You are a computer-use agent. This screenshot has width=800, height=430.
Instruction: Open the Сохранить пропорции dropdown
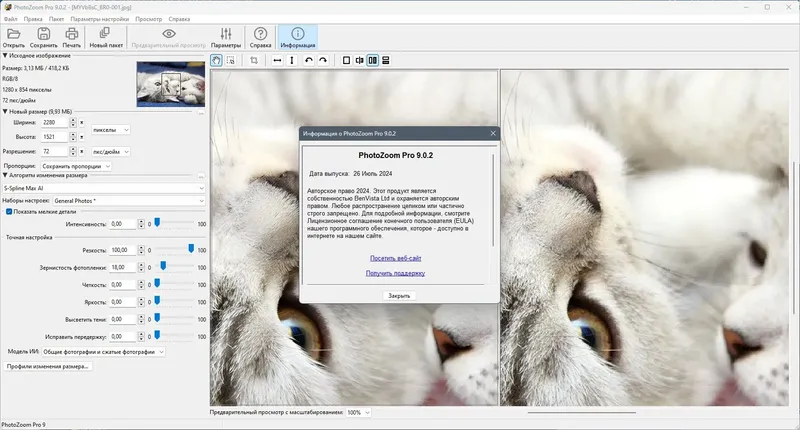point(76,166)
